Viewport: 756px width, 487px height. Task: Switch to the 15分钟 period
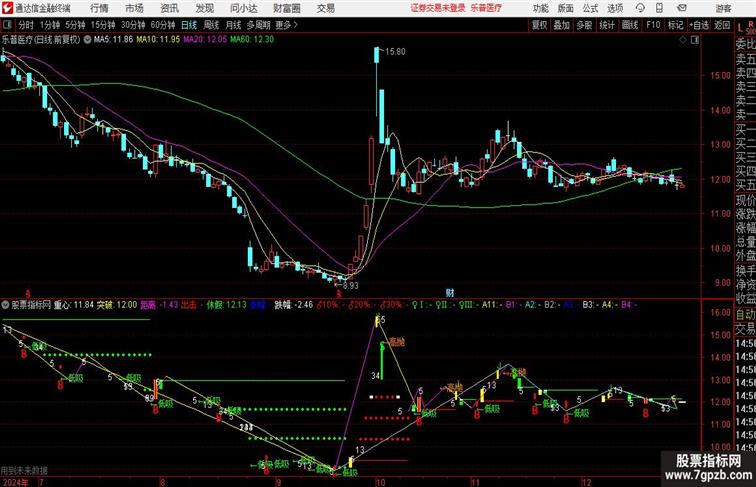coord(103,25)
